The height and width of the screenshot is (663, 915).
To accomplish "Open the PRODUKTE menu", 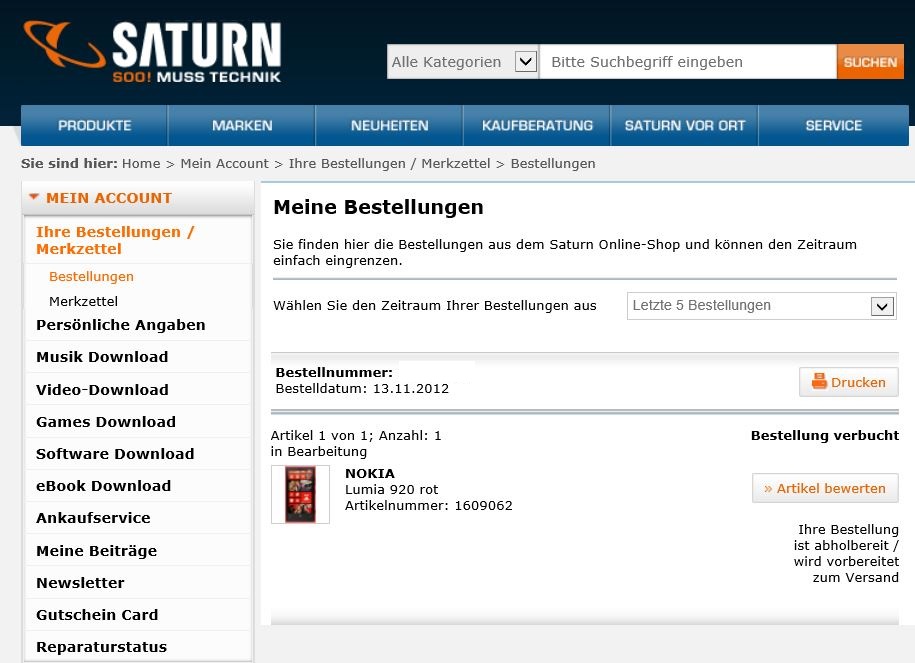I will [x=95, y=125].
